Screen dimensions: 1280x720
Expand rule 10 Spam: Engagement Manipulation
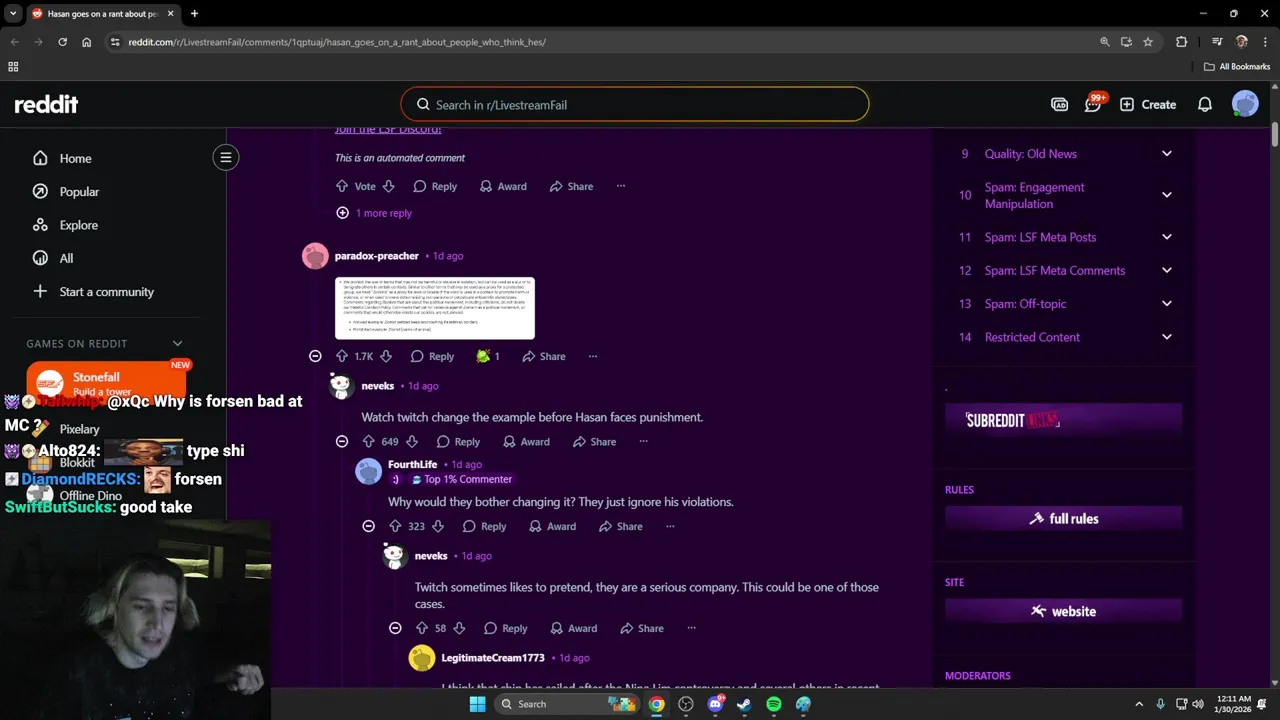click(1166, 195)
